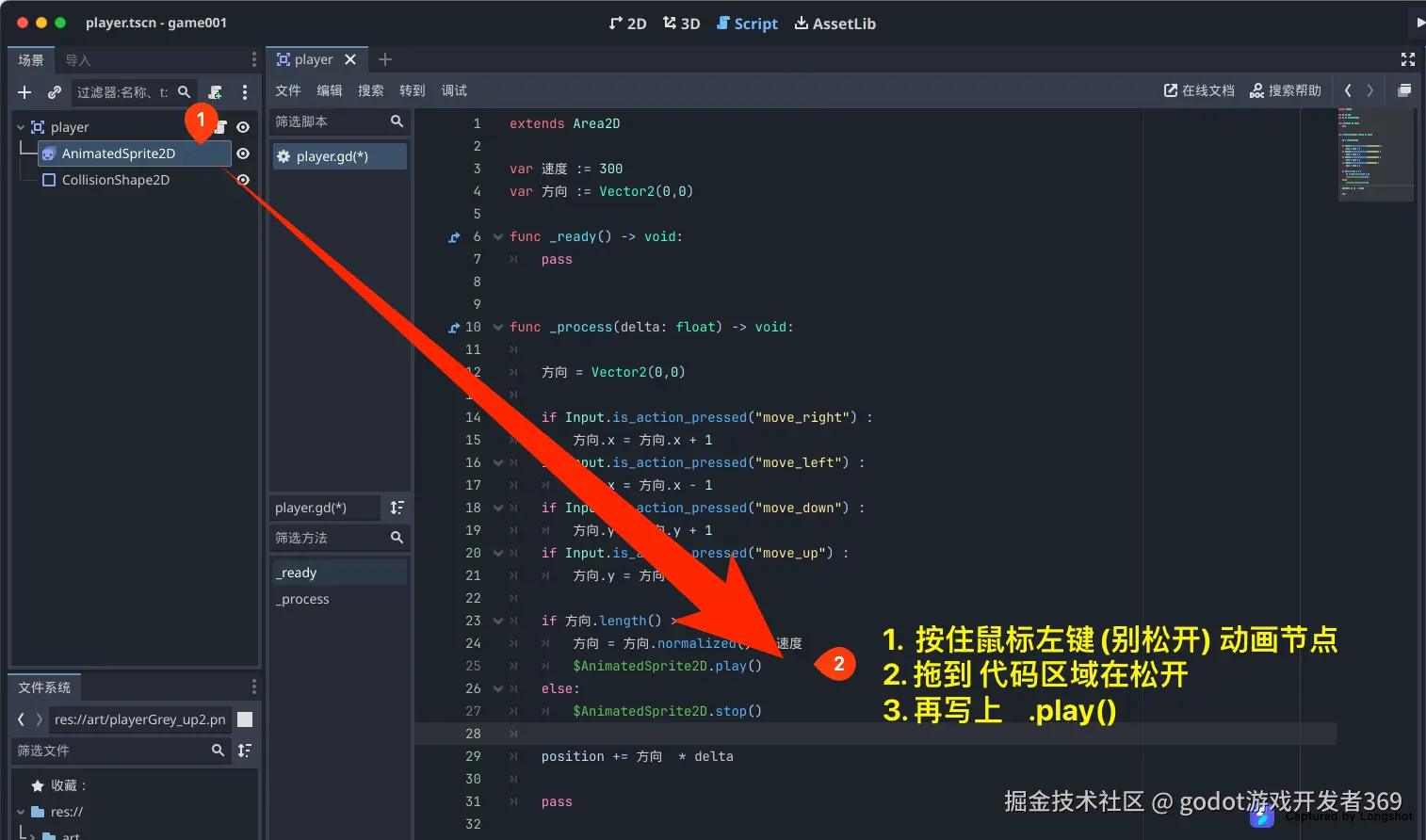Toggle alphabetical sorting of methods
Image resolution: width=1426 pixels, height=840 pixels.
[x=397, y=508]
